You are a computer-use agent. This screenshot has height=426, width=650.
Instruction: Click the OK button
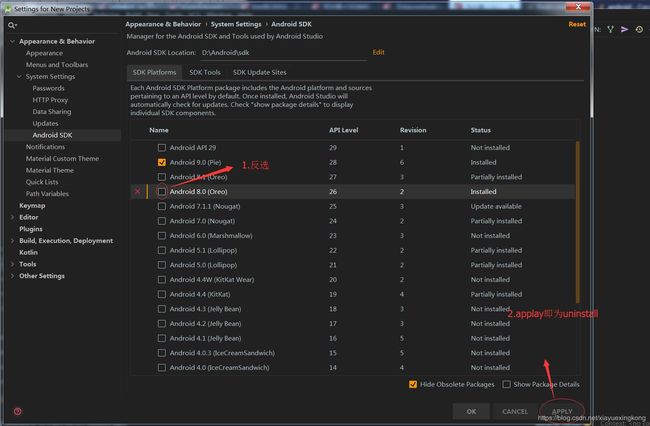coord(471,411)
